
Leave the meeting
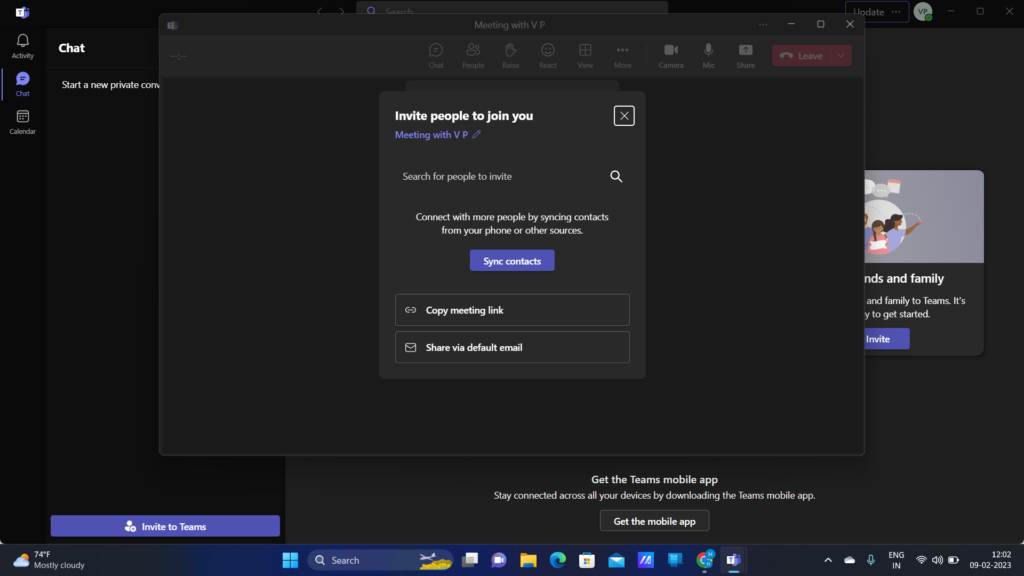coord(801,56)
